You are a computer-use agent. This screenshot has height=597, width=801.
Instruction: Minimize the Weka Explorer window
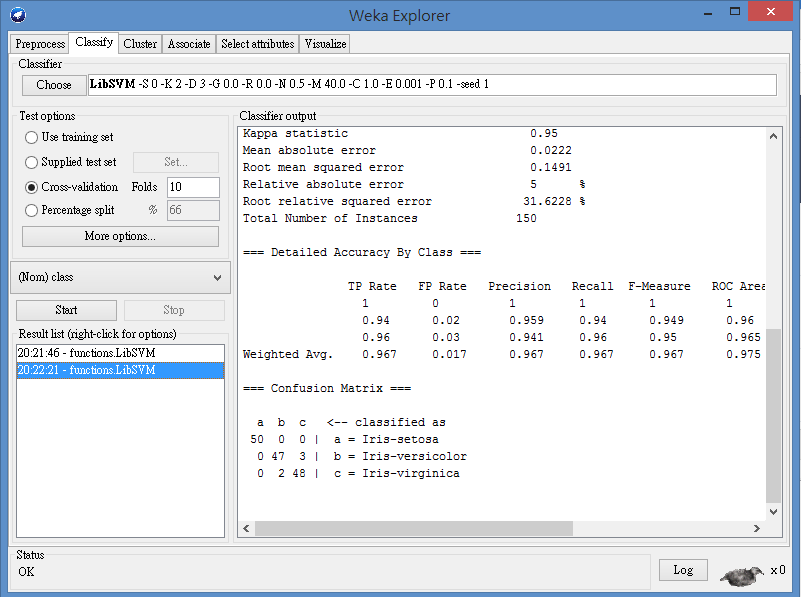coord(708,13)
